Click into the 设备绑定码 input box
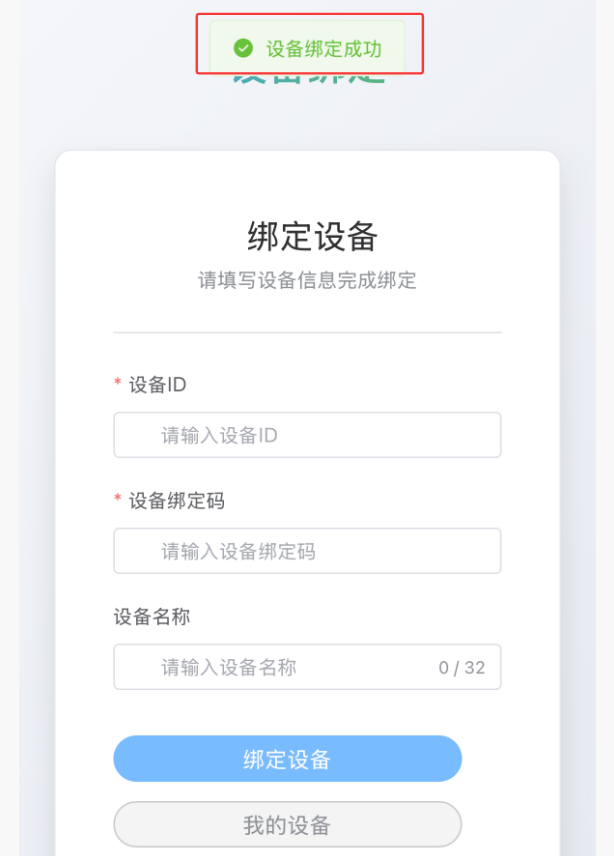 (307, 551)
